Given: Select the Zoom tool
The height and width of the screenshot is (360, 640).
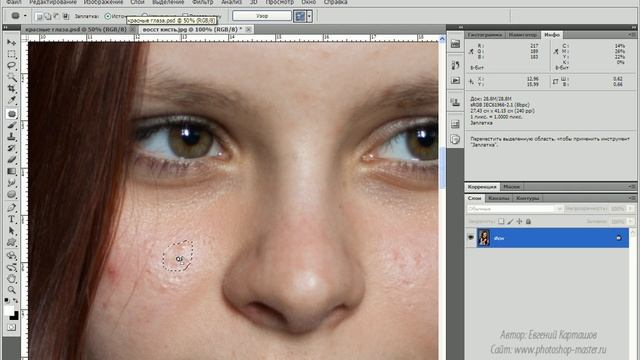Looking at the screenshot, I should click(x=11, y=290).
